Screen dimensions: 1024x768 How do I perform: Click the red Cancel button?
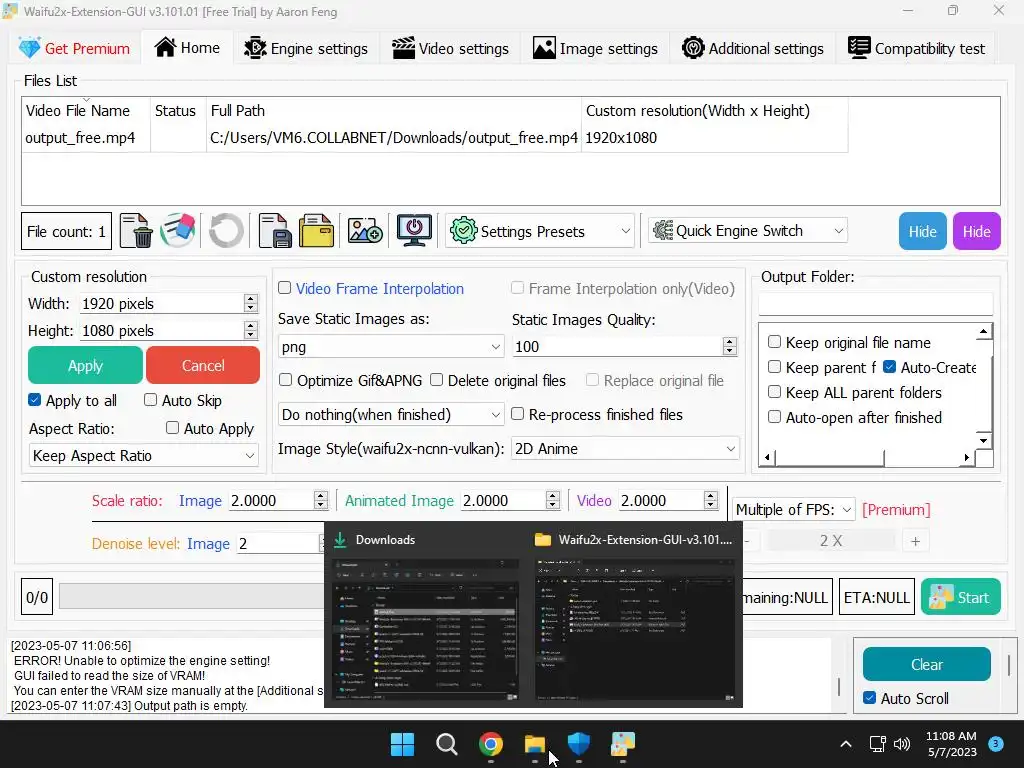(x=203, y=365)
